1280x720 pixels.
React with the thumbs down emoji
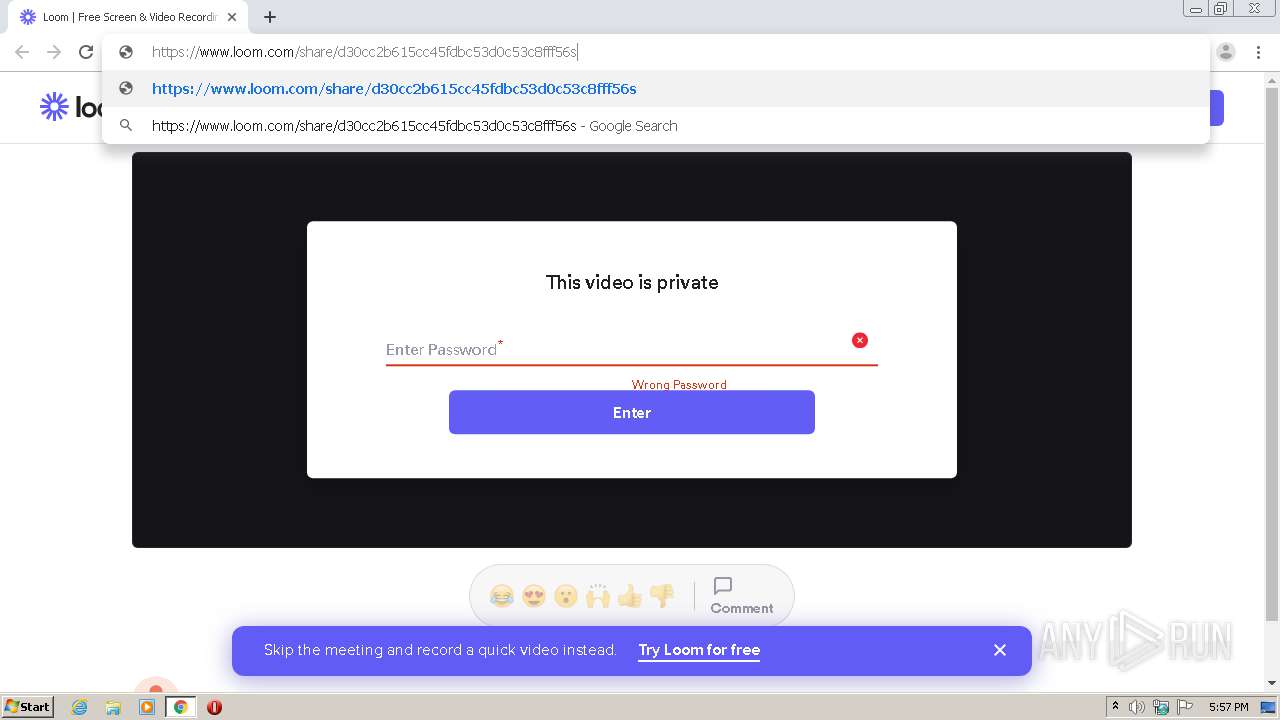coord(662,597)
